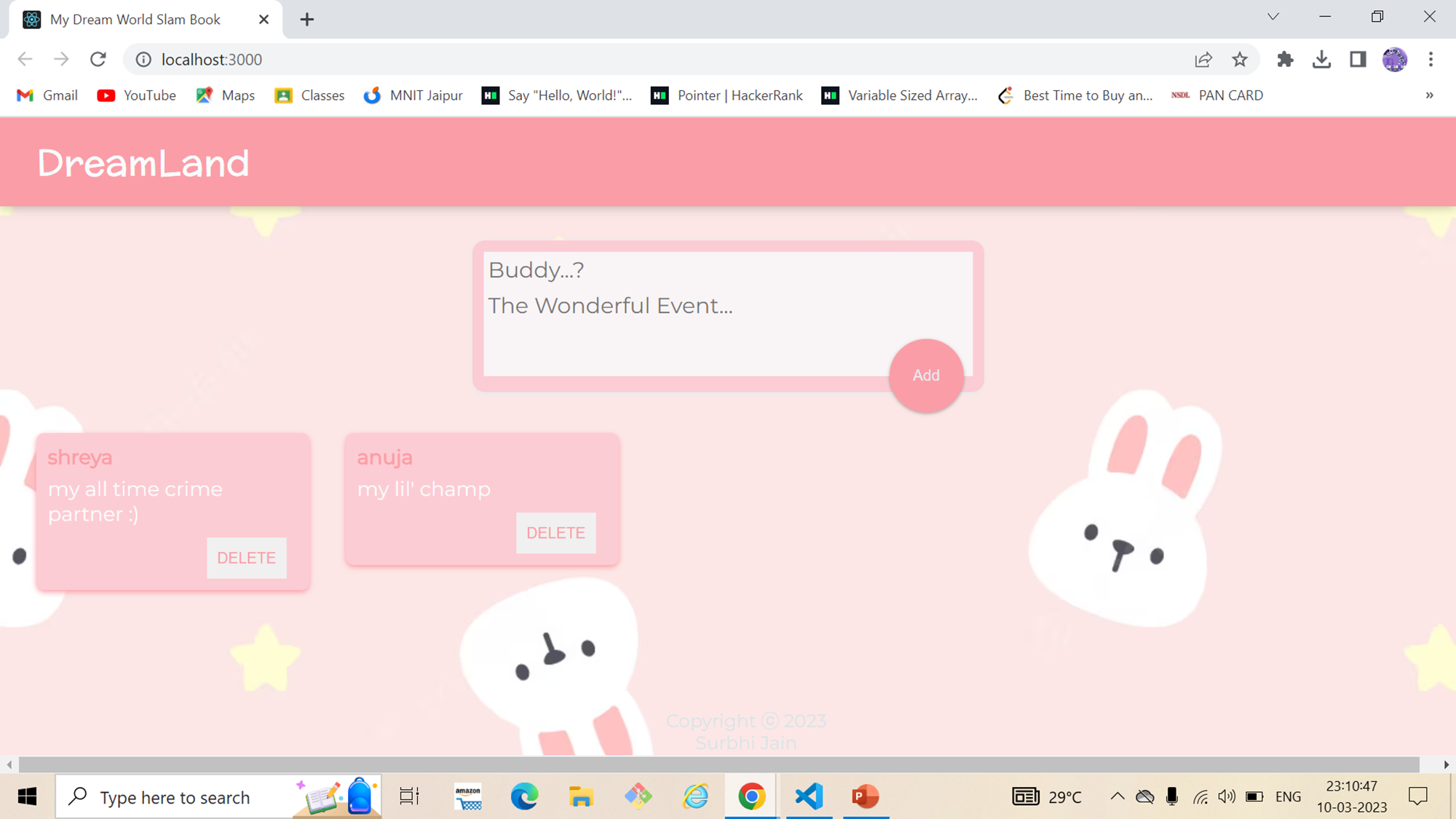Screen dimensions: 1456x819
Task: Open the Pointer | HackerRank bookmark
Action: coord(725,95)
